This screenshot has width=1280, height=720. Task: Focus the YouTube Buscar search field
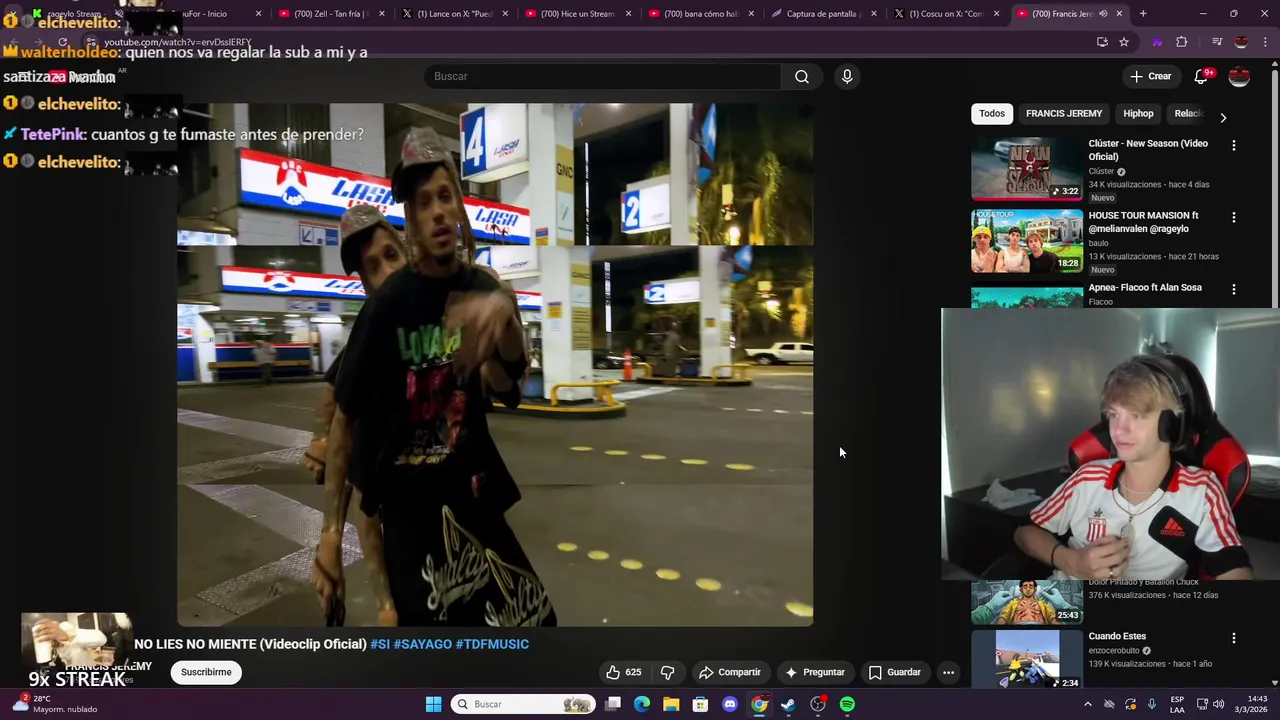[x=603, y=77]
